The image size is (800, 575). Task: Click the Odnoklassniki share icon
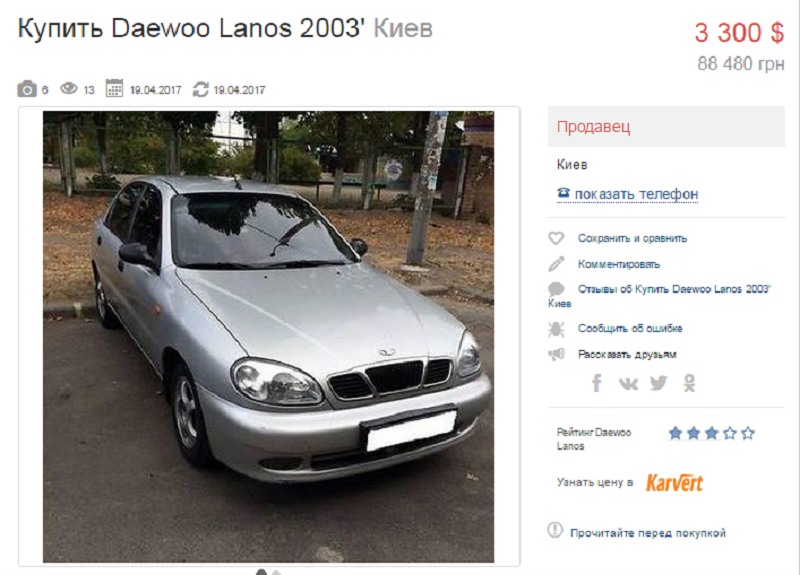[689, 383]
